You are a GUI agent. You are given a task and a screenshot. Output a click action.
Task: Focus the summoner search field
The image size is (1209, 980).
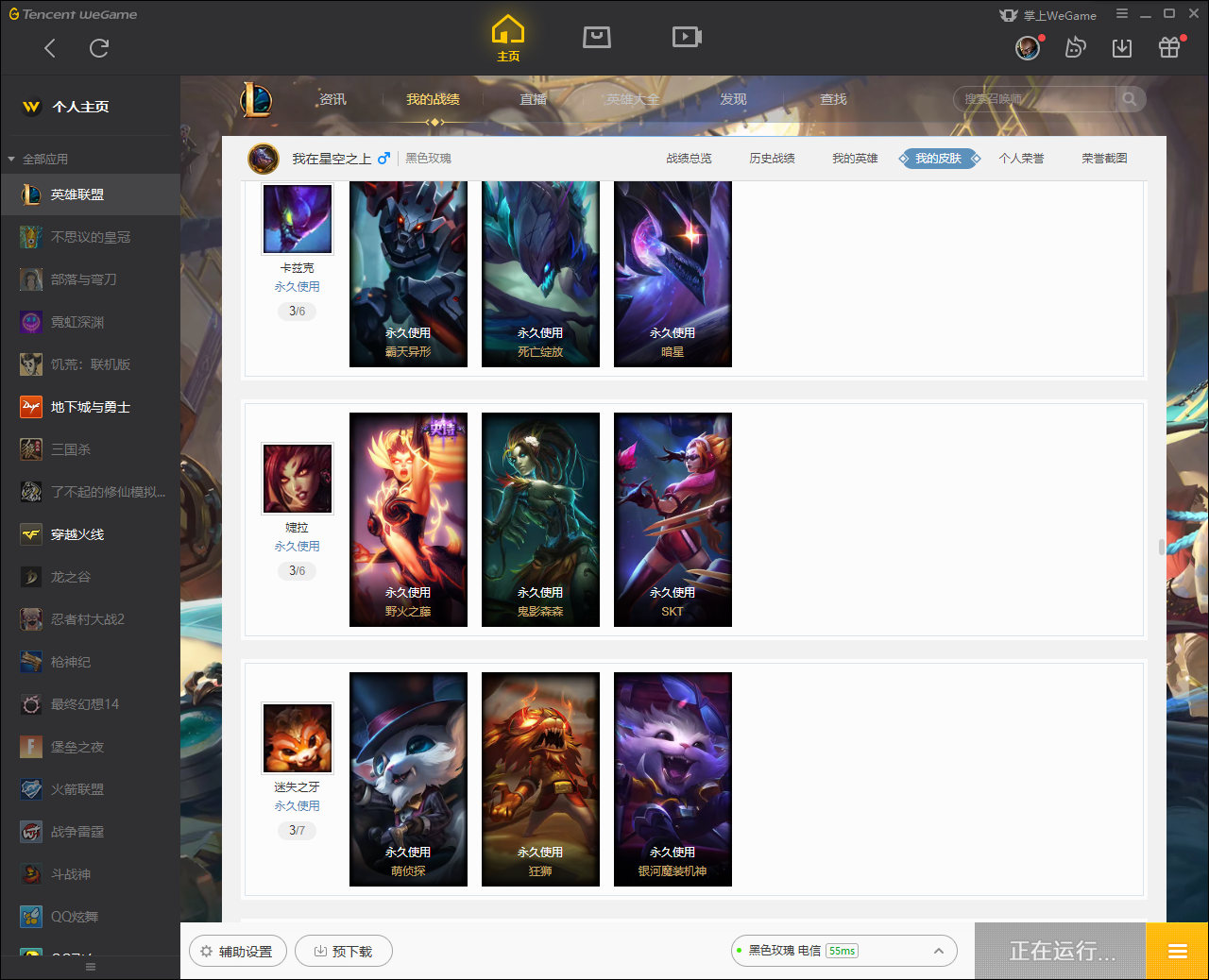tap(1036, 99)
